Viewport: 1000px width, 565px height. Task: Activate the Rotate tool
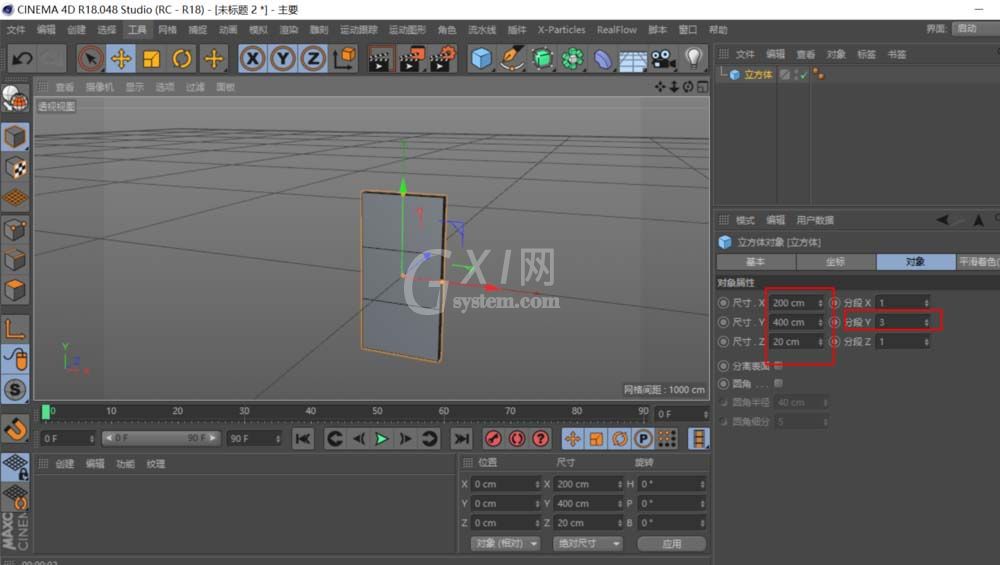182,59
